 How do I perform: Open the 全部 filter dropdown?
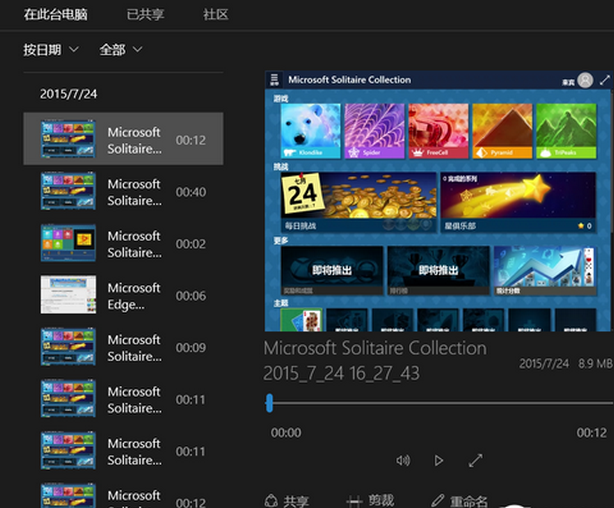tap(121, 50)
